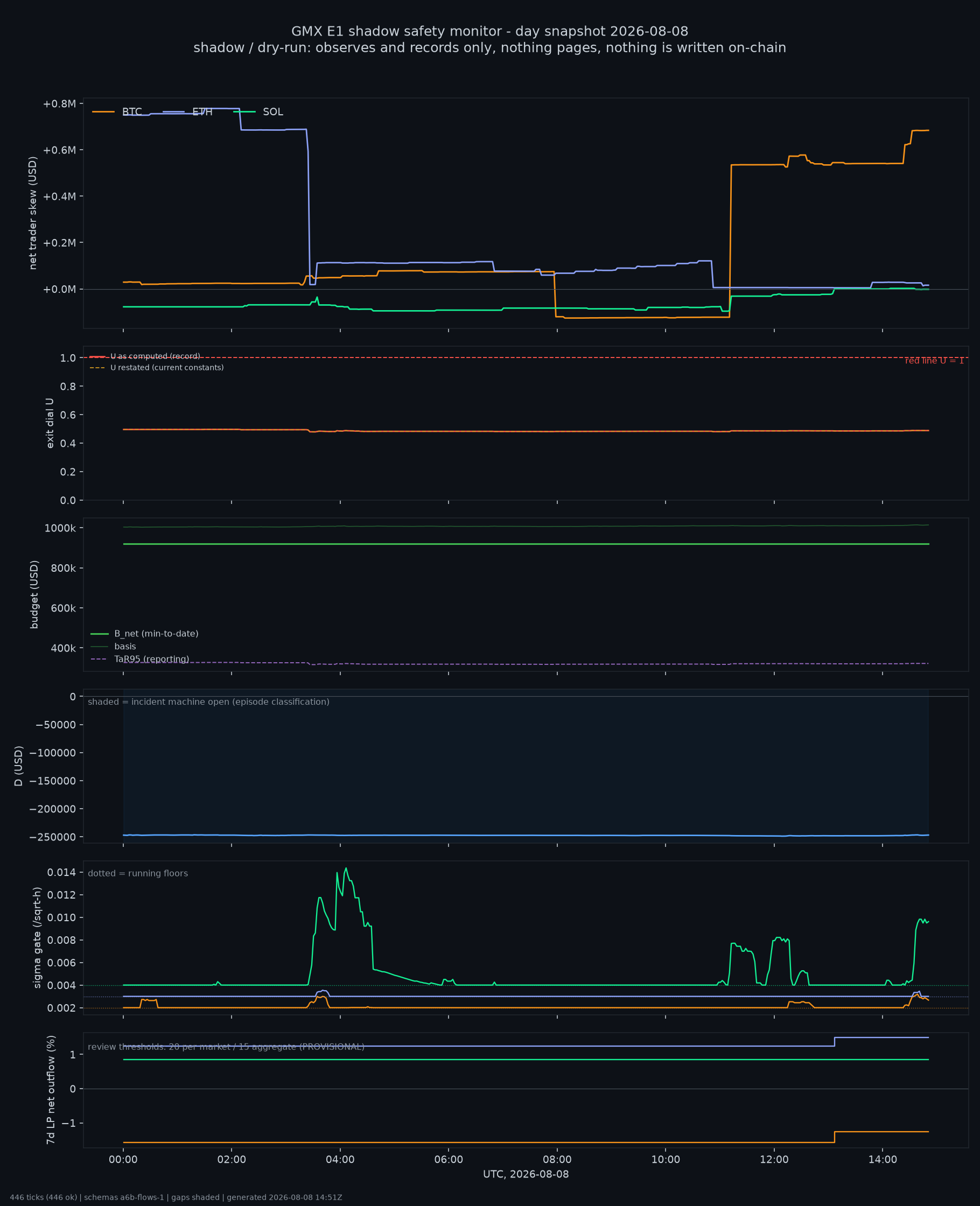This screenshot has height=1206, width=980.
Task: Click the "+0.8M" skew tick label
Action: point(59,104)
